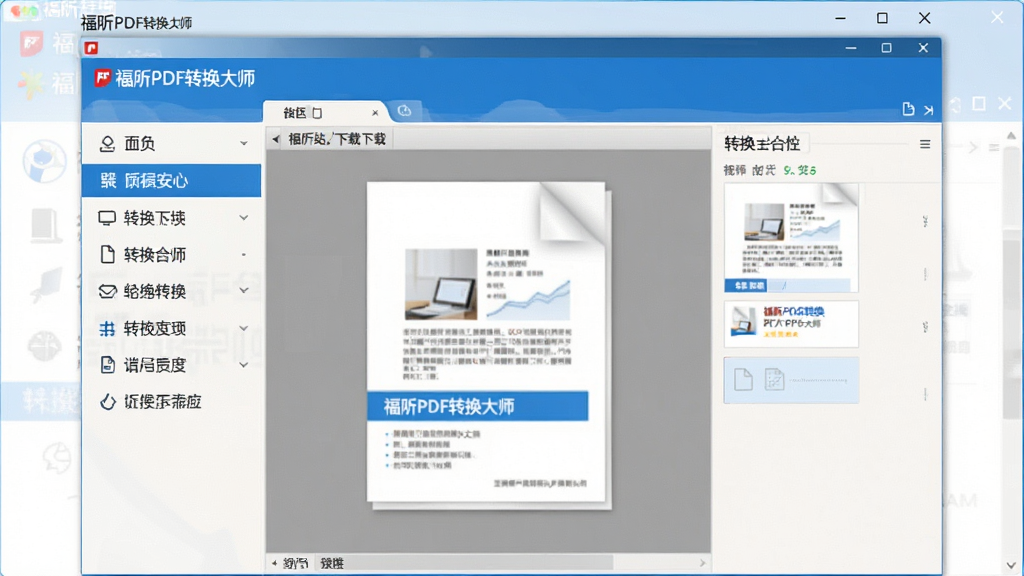Click the right arrow at horizontal scrollbar end
The height and width of the screenshot is (576, 1024).
pyautogui.click(x=703, y=562)
